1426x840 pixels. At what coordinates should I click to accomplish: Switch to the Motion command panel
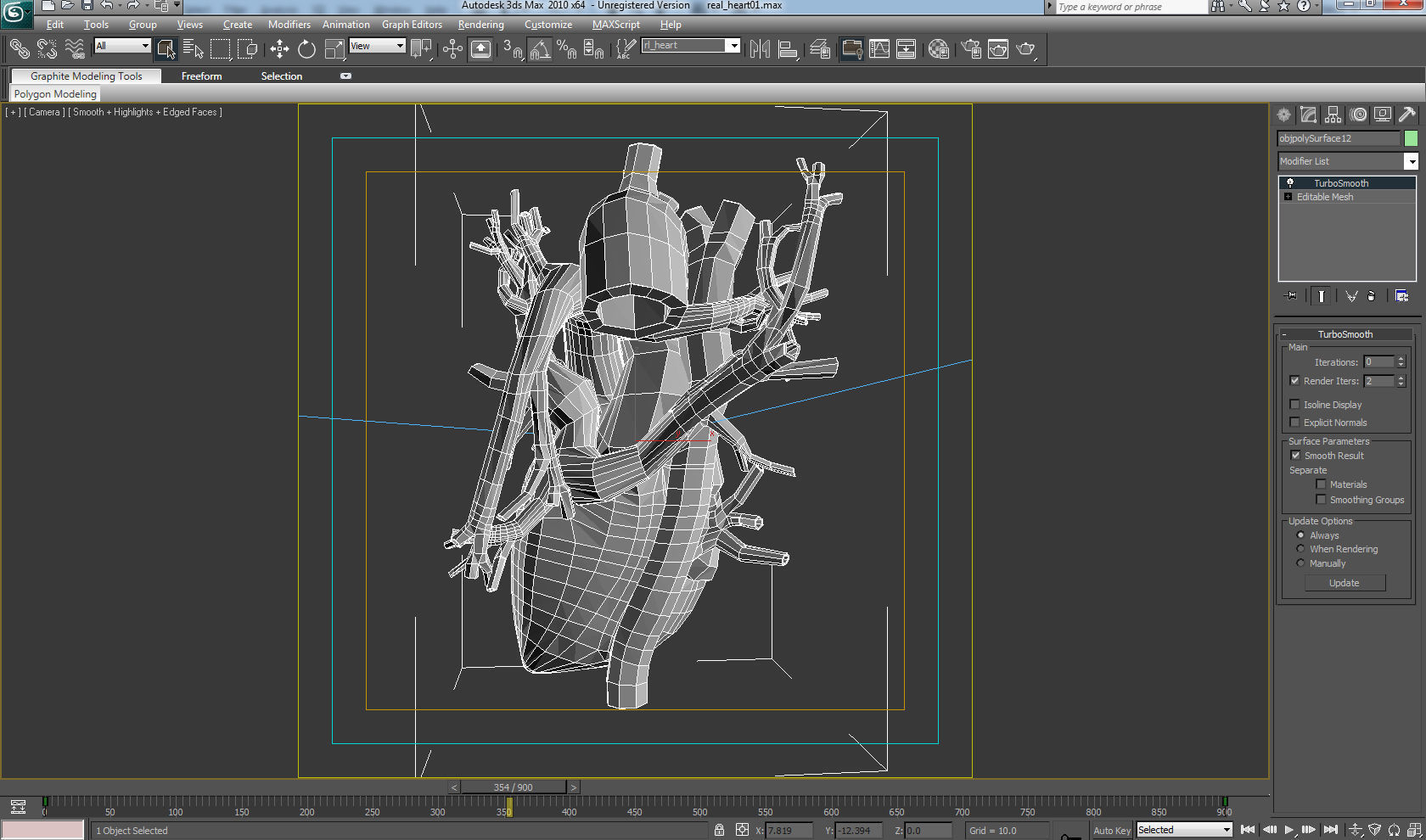(x=1358, y=115)
